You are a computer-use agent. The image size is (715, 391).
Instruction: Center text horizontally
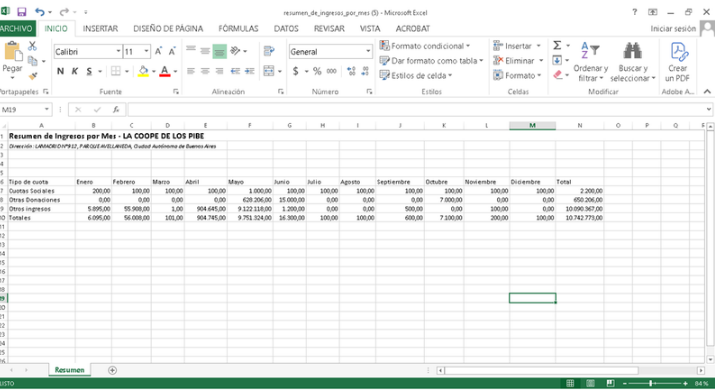click(x=205, y=71)
